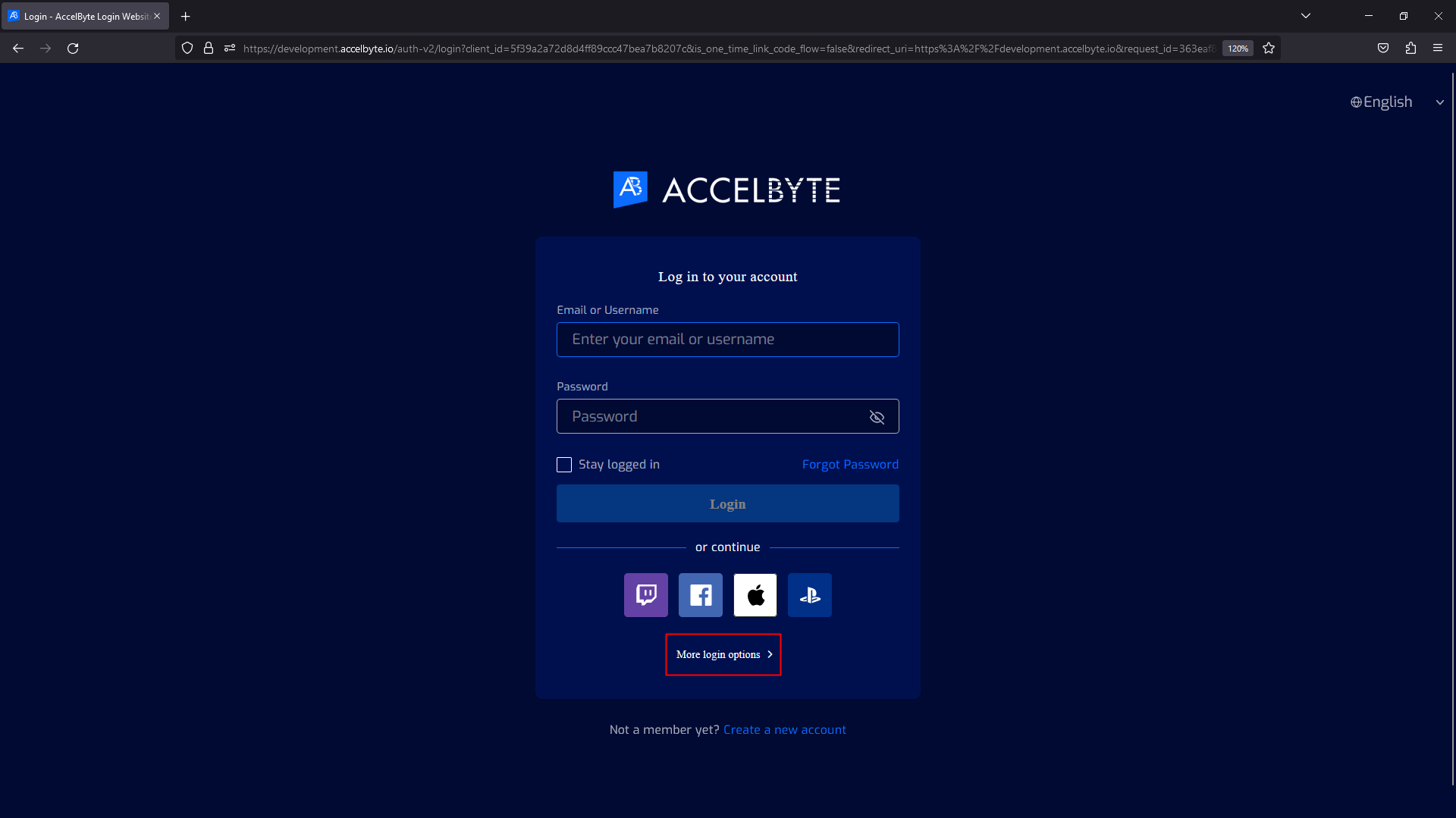
Task: Toggle password visibility eye icon
Action: (x=877, y=417)
